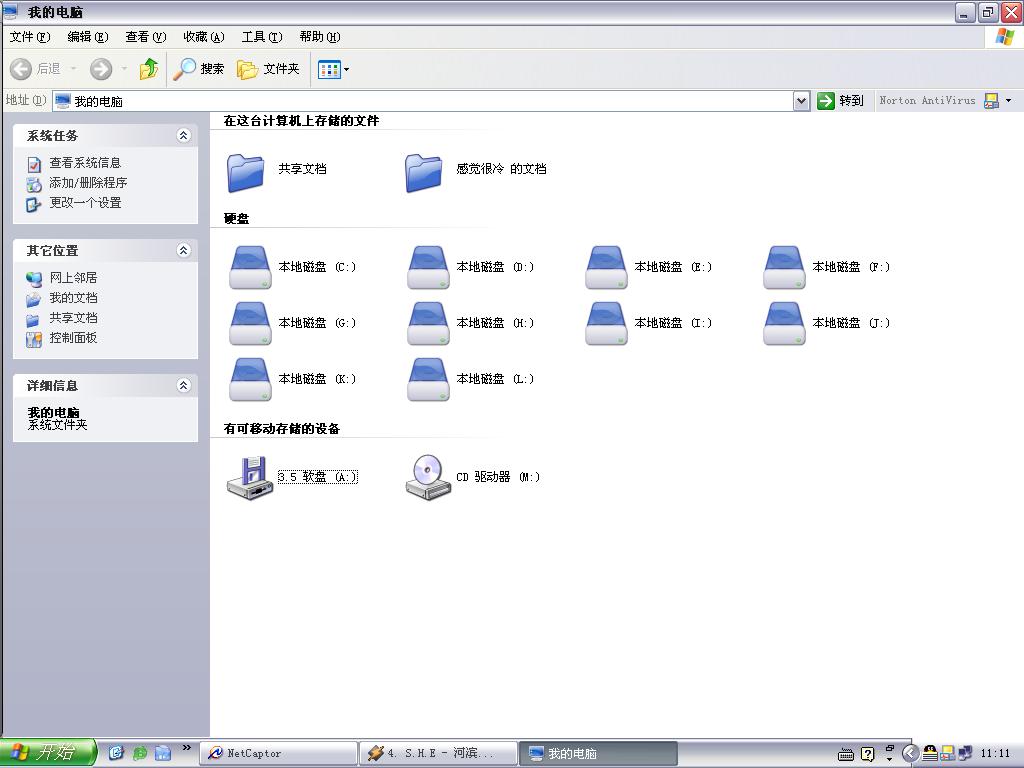Collapse the 系统任务 panel
This screenshot has width=1024, height=768.
coord(183,136)
